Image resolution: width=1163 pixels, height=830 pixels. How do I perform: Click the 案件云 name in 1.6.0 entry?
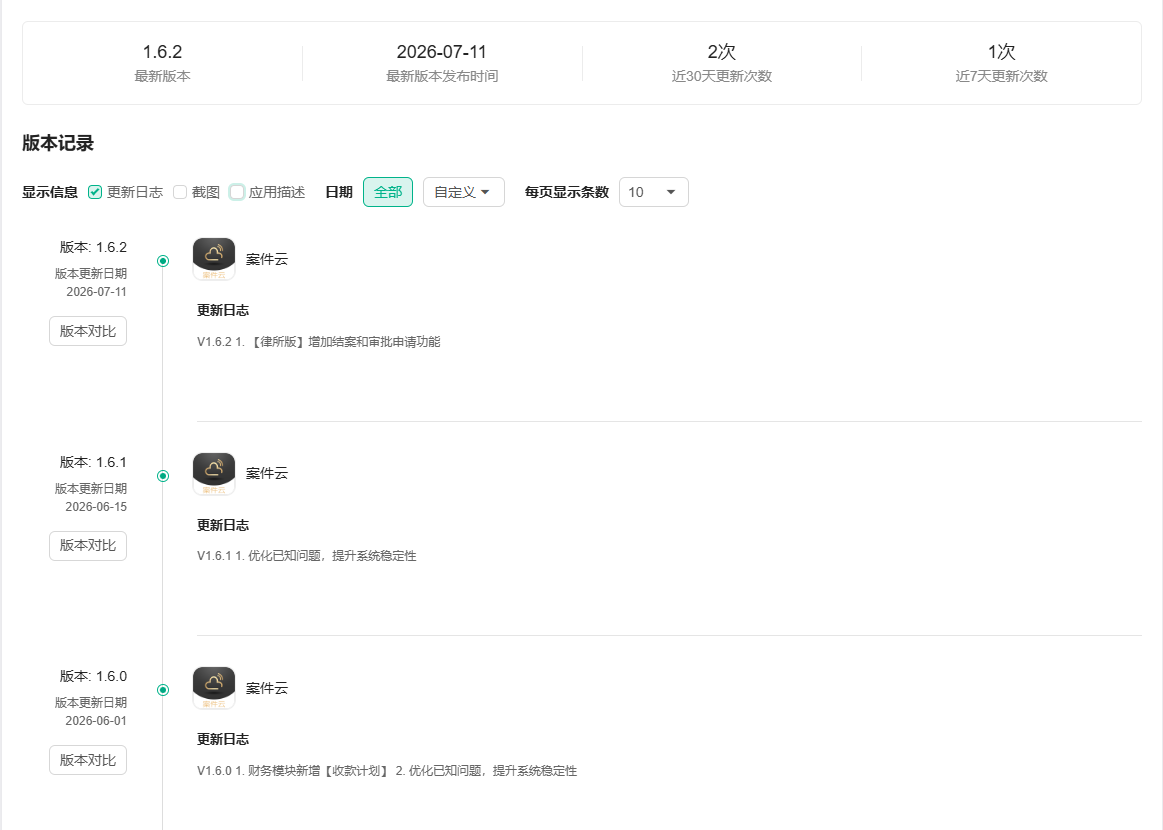point(267,688)
